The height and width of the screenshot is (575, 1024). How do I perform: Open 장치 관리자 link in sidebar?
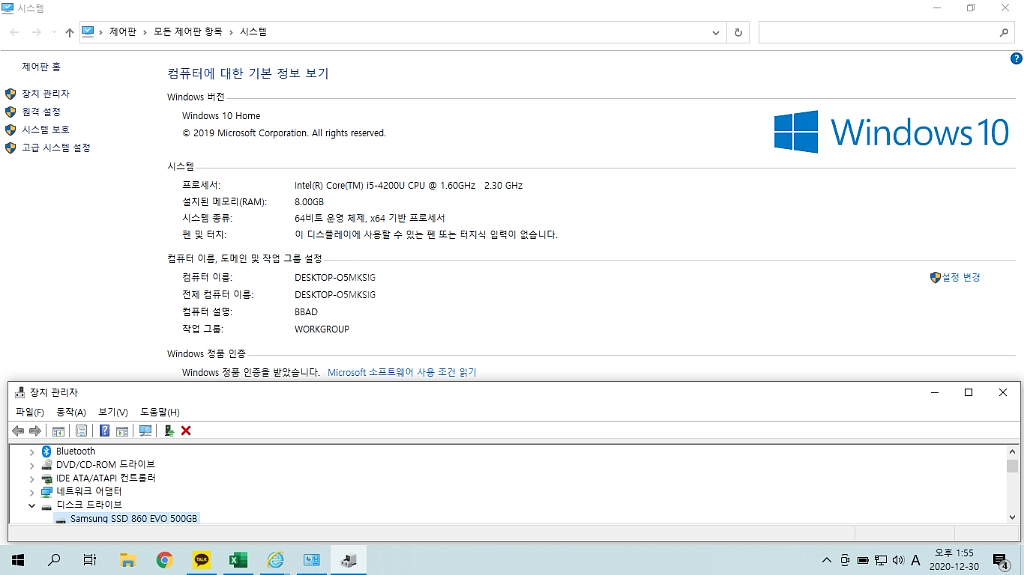tap(46, 94)
